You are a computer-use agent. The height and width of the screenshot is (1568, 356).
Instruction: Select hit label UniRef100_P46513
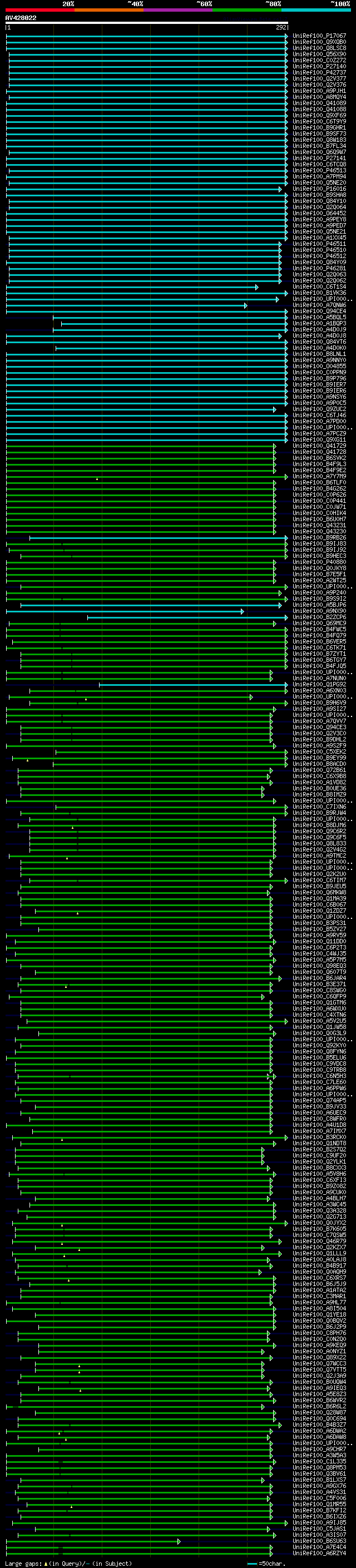pyautogui.click(x=319, y=170)
